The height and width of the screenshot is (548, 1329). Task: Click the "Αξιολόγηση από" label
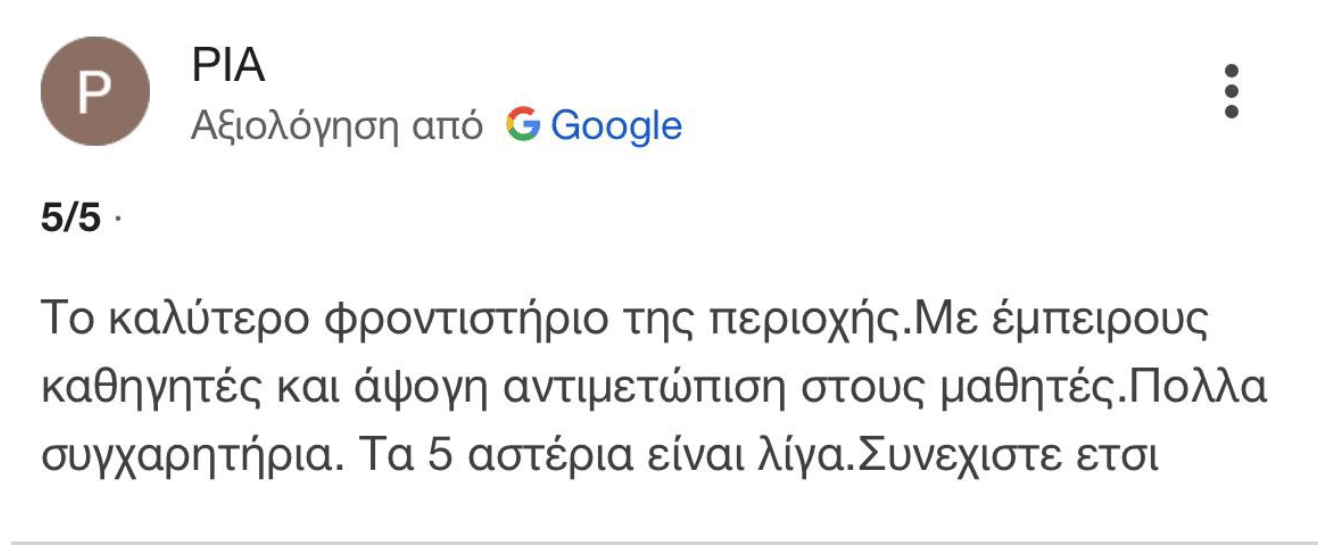337,126
